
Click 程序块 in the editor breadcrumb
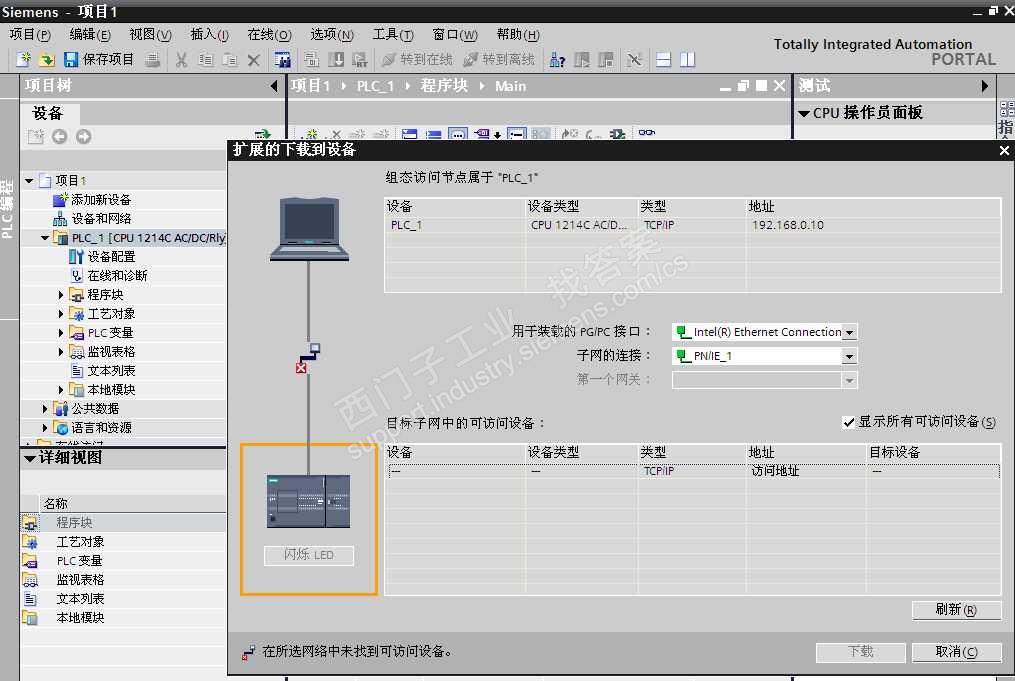444,86
